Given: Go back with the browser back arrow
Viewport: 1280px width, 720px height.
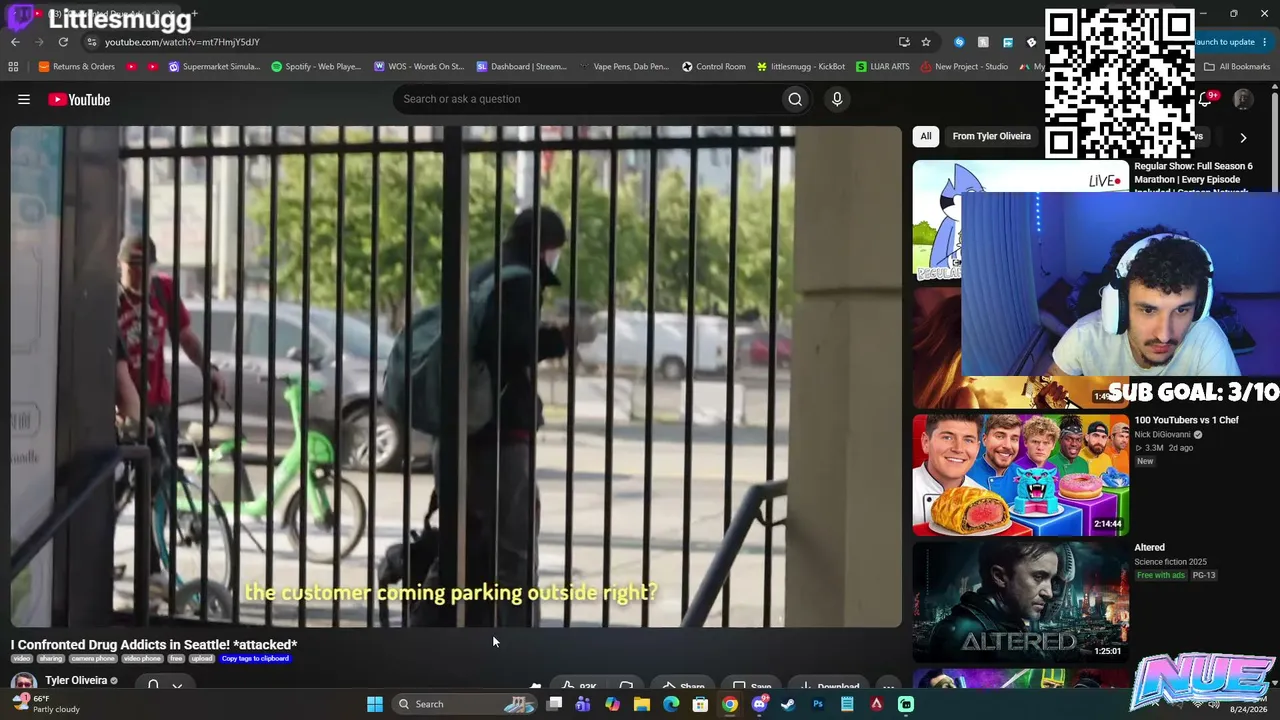Looking at the screenshot, I should point(15,42).
